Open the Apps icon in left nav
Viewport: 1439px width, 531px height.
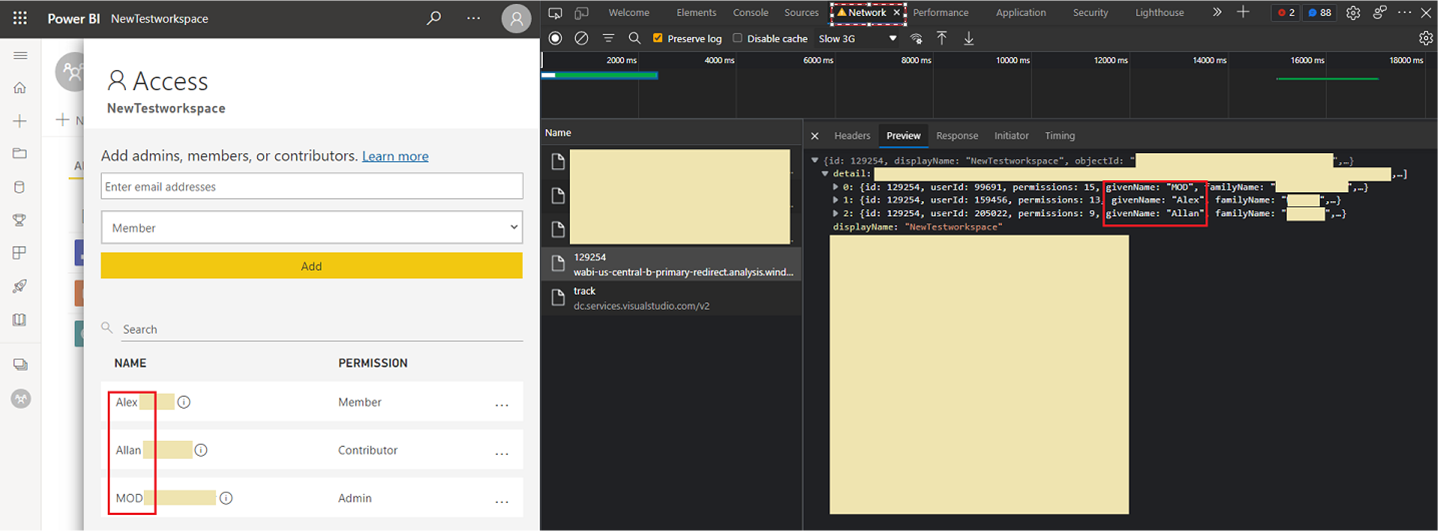click(x=19, y=253)
